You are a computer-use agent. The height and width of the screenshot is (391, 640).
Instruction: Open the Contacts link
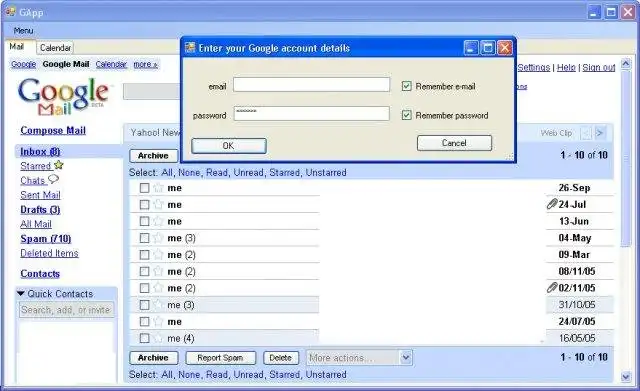(40, 273)
